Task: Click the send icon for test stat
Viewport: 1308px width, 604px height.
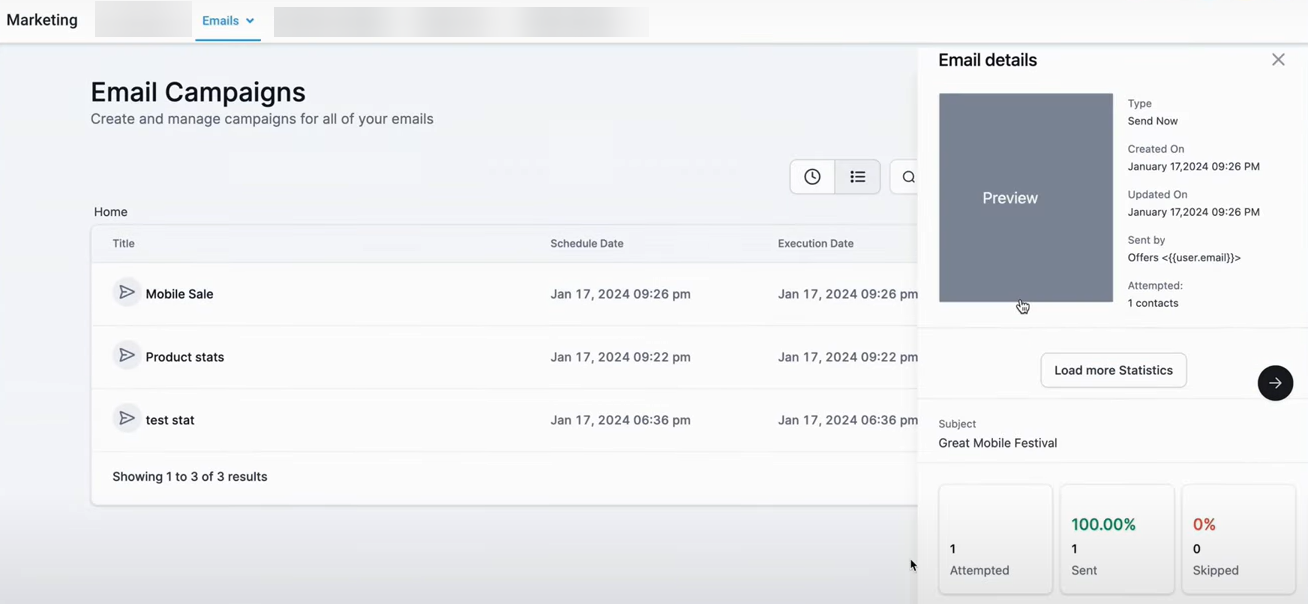Action: click(126, 419)
